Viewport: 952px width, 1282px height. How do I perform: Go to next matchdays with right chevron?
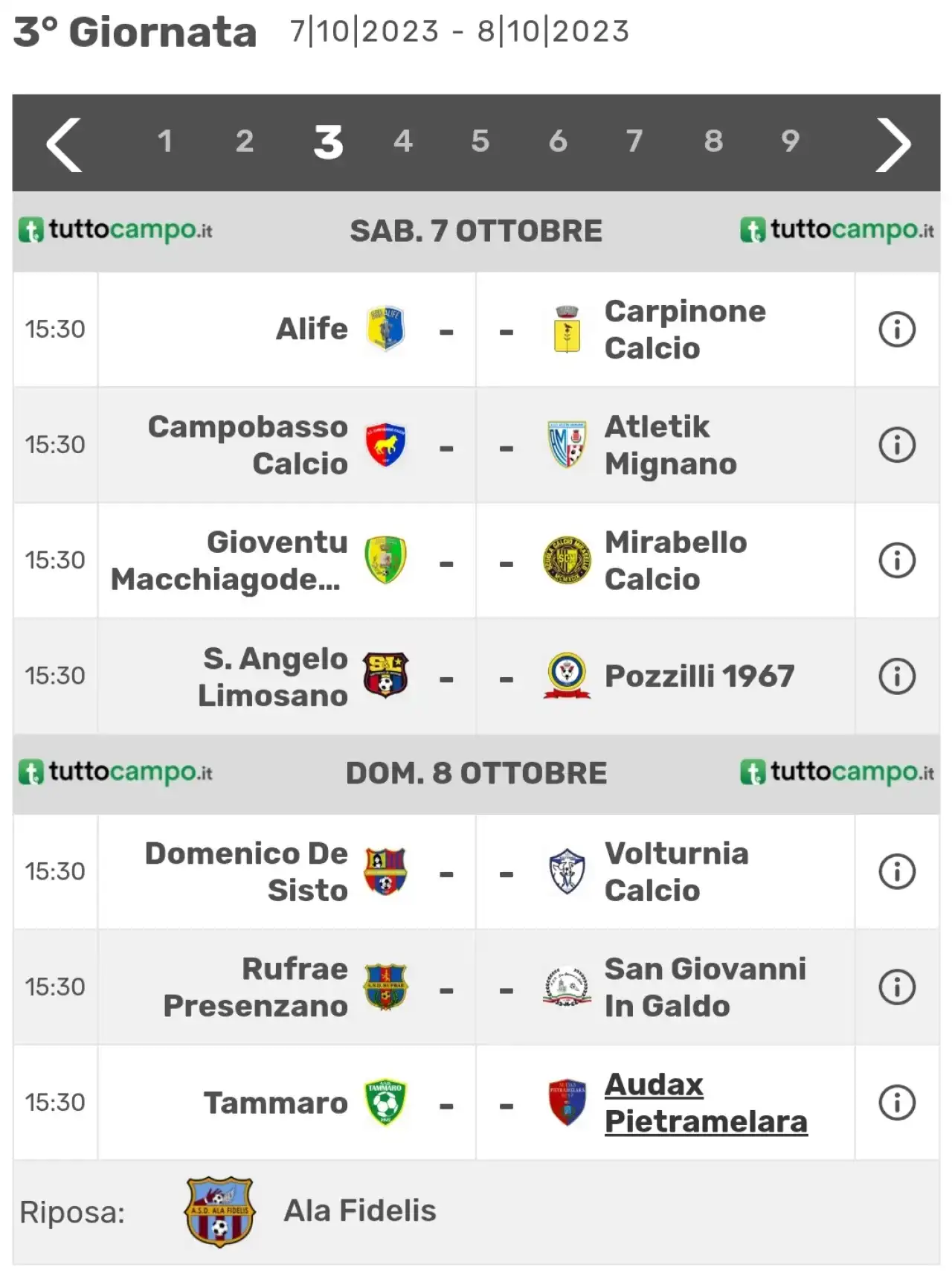point(893,144)
